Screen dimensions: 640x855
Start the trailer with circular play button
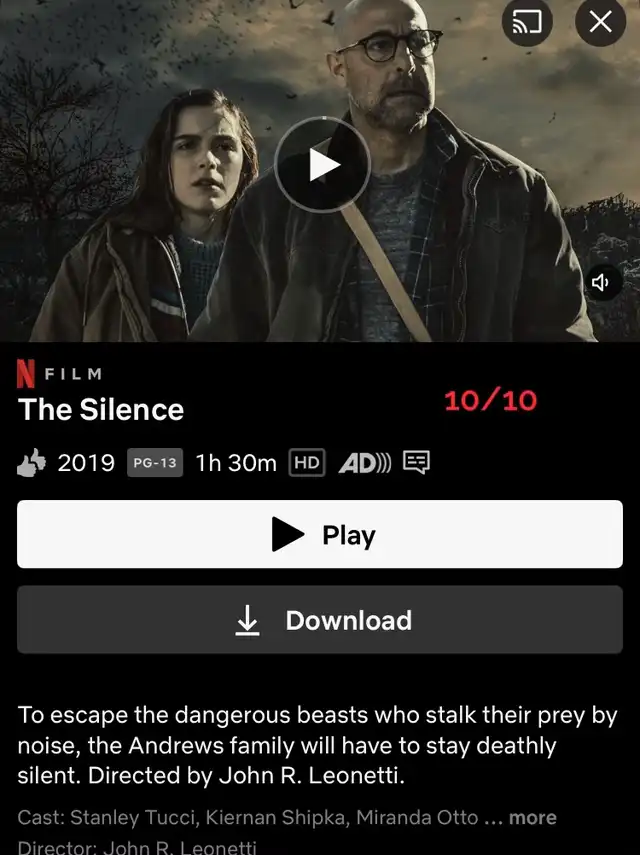323,164
